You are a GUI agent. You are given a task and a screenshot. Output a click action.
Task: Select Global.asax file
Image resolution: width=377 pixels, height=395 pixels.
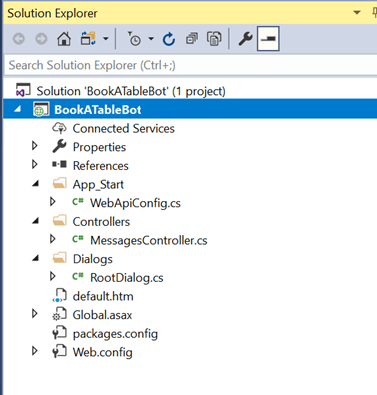[102, 315]
